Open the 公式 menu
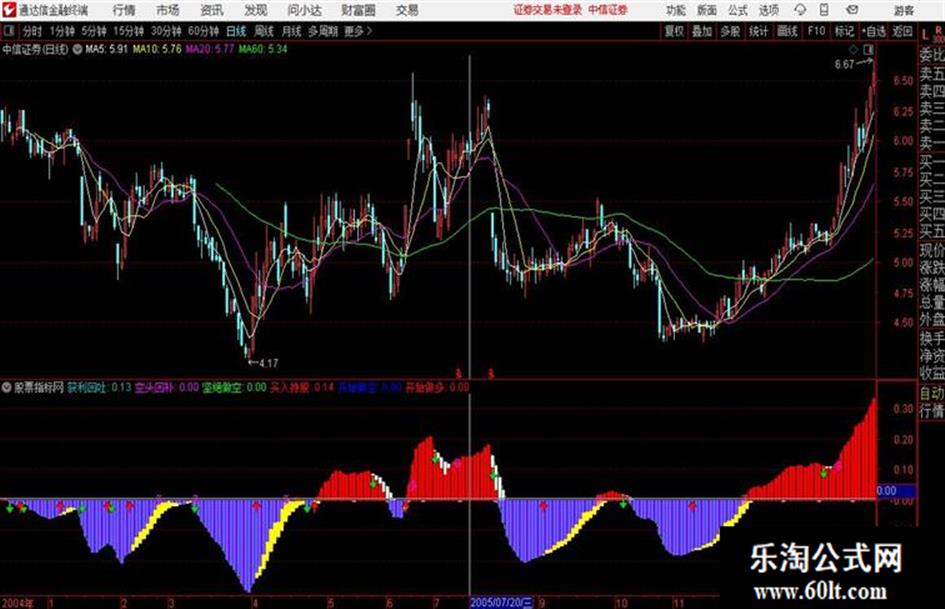The width and height of the screenshot is (945, 609). point(738,10)
